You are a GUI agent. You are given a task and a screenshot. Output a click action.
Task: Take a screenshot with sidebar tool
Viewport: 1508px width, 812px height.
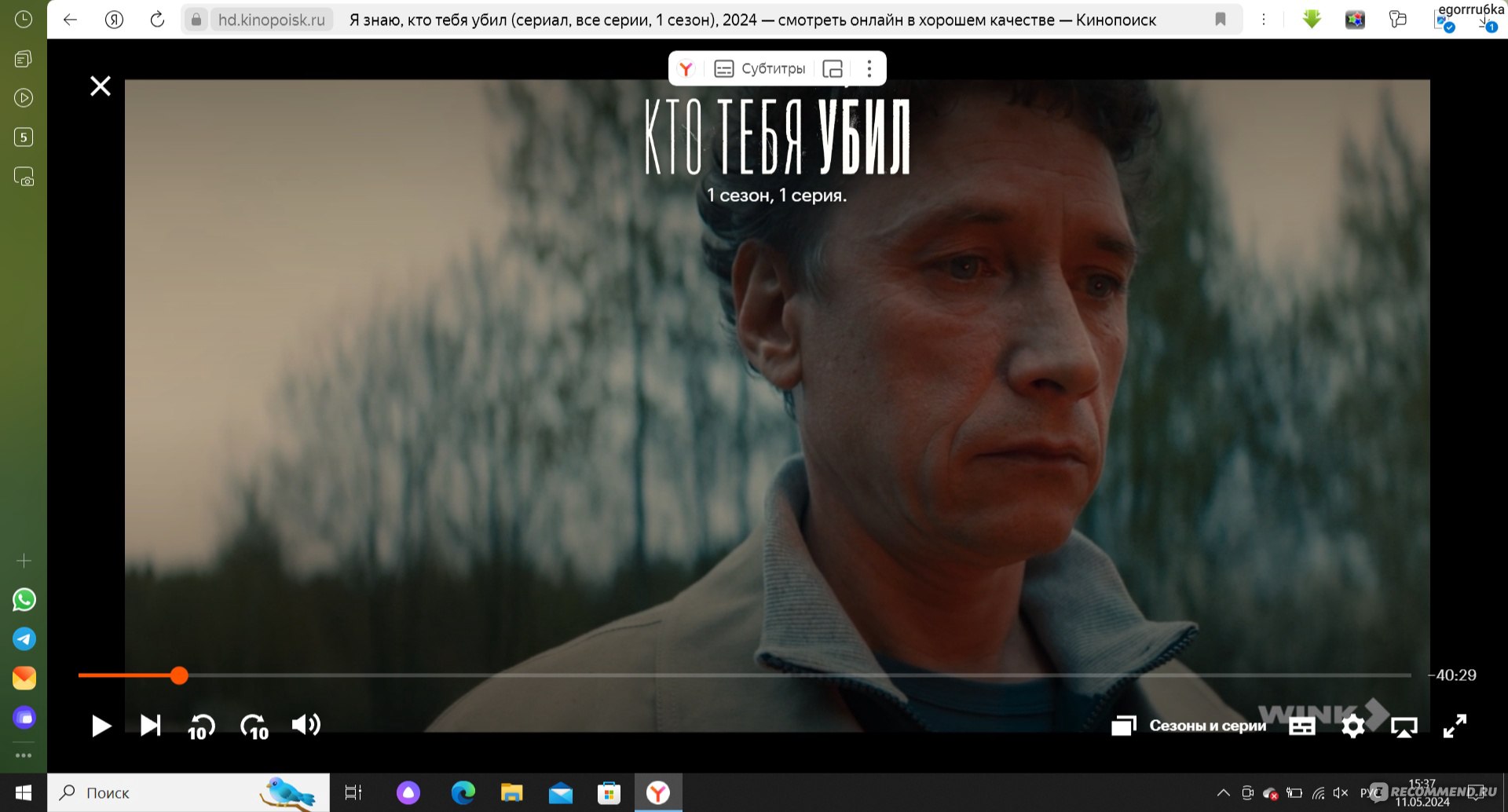coord(24,177)
